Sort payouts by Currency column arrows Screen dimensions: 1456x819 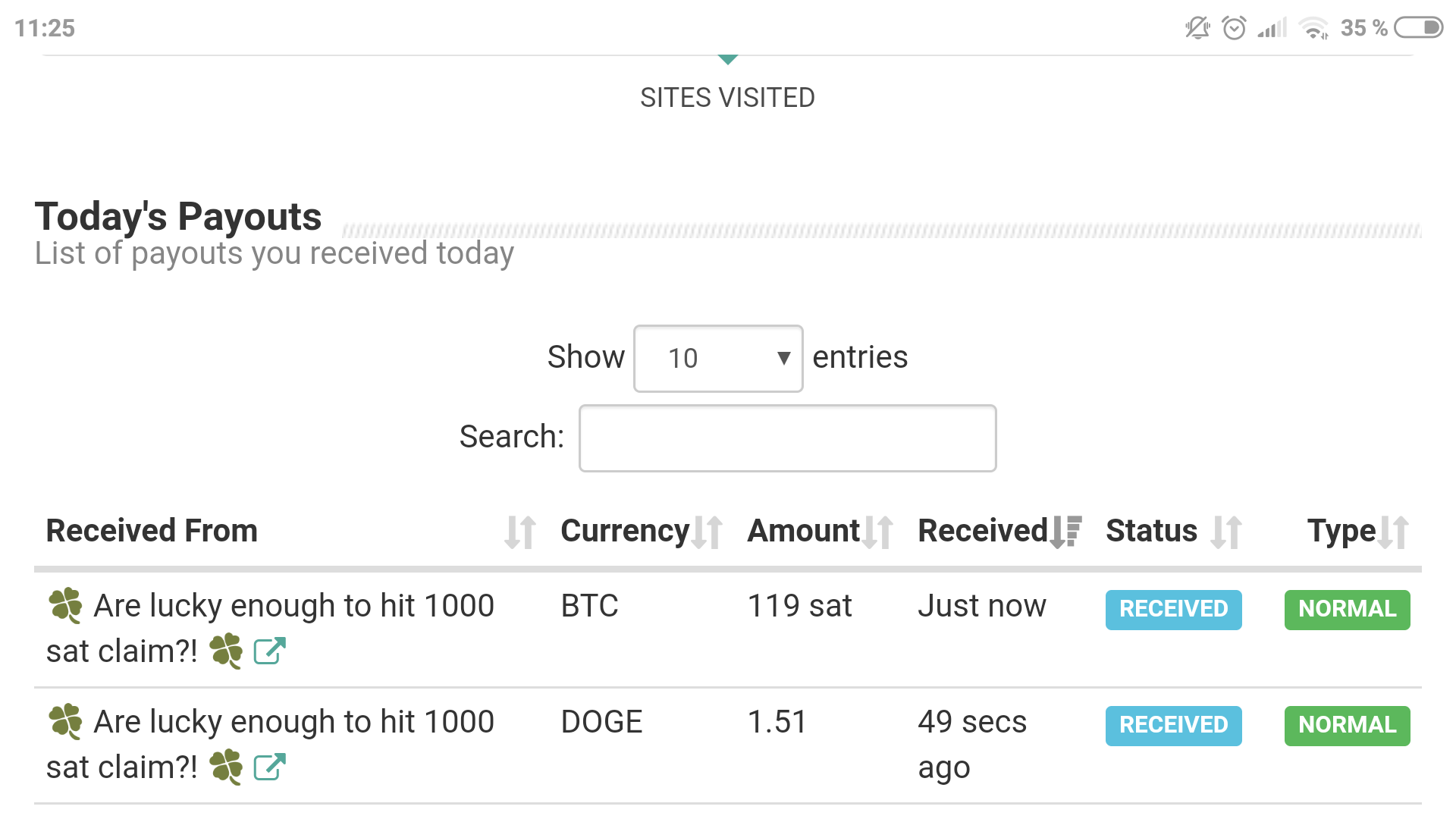pos(708,532)
